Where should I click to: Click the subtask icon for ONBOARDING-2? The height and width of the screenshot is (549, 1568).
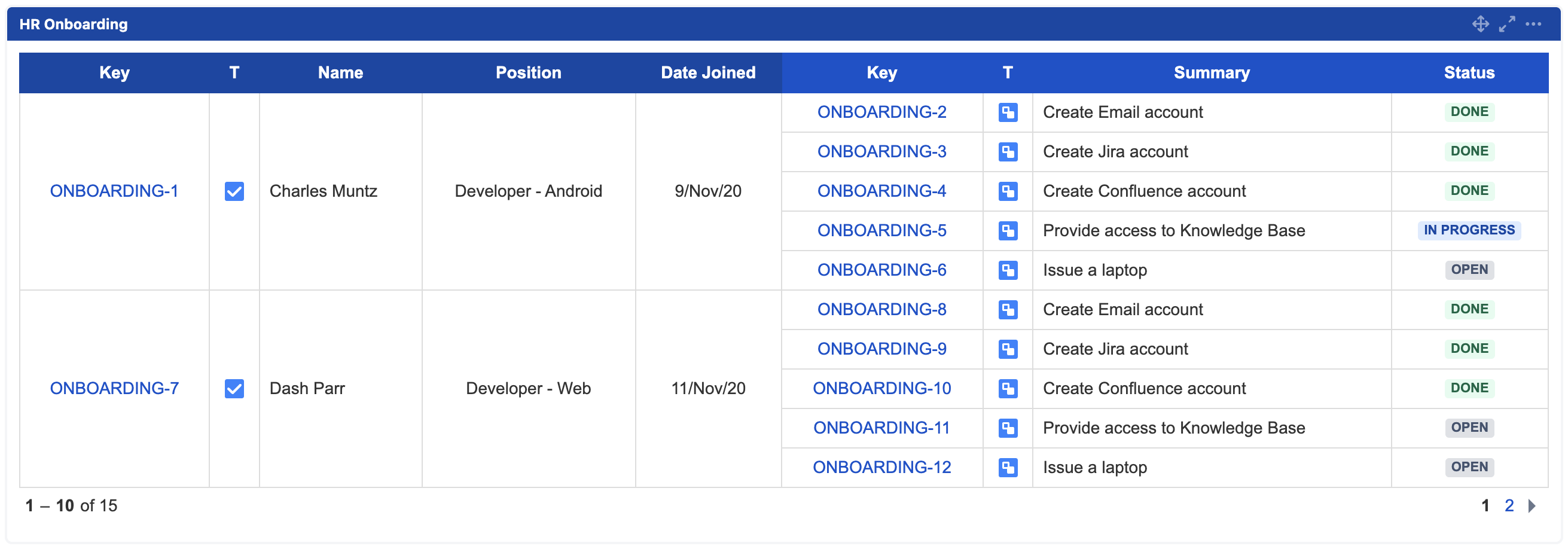coord(1008,112)
